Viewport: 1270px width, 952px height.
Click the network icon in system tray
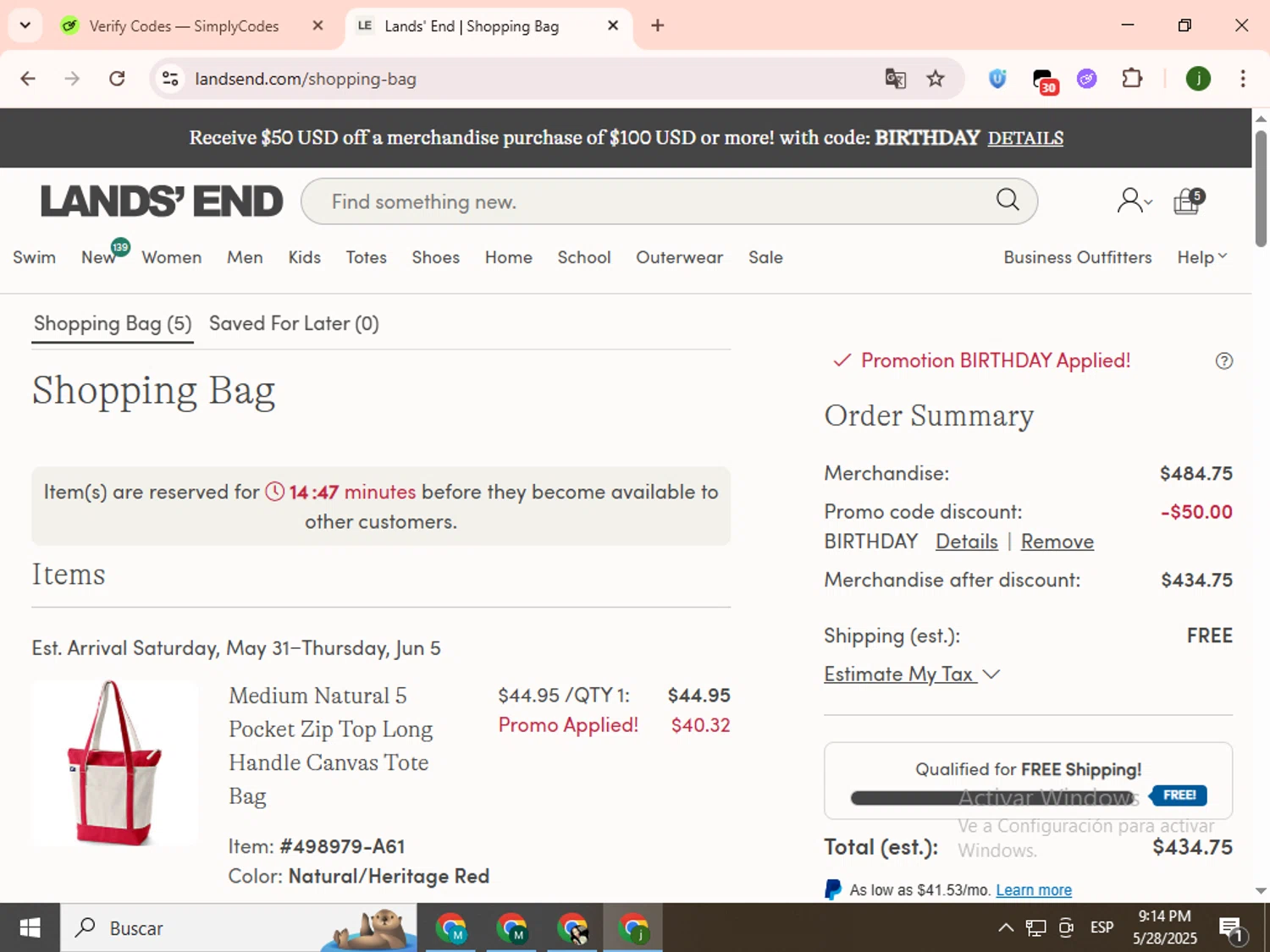[1035, 928]
